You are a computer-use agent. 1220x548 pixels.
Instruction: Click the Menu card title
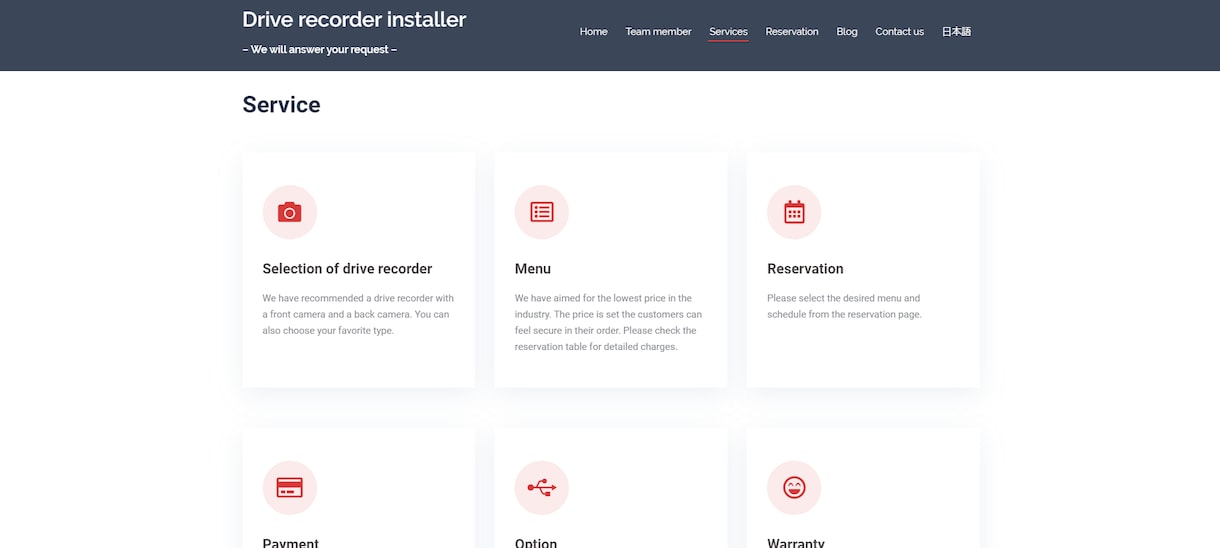532,269
